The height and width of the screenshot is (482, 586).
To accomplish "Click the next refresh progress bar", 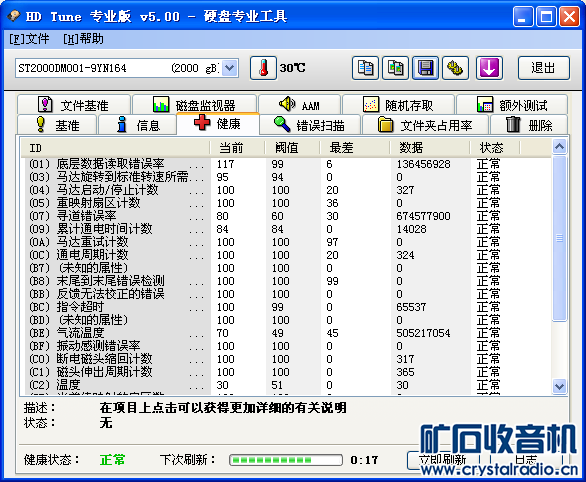I will pyautogui.click(x=286, y=460).
